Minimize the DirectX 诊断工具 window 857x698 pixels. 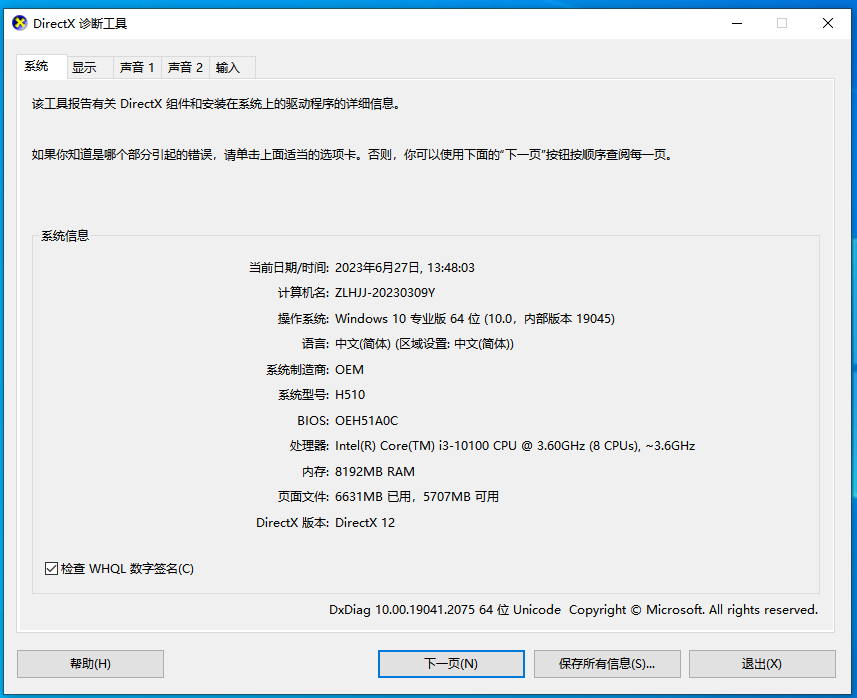pos(737,23)
